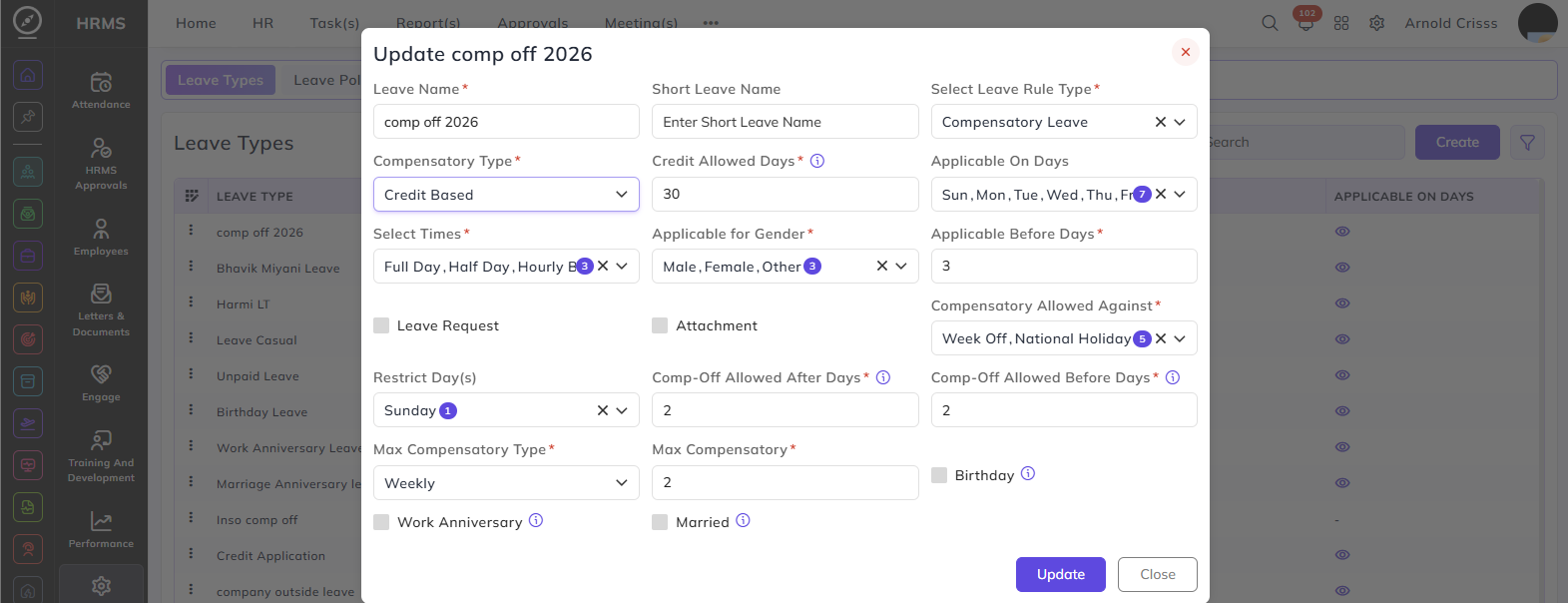The width and height of the screenshot is (1568, 603).
Task: Toggle eye icon in Harmi LT row
Action: (x=1342, y=303)
